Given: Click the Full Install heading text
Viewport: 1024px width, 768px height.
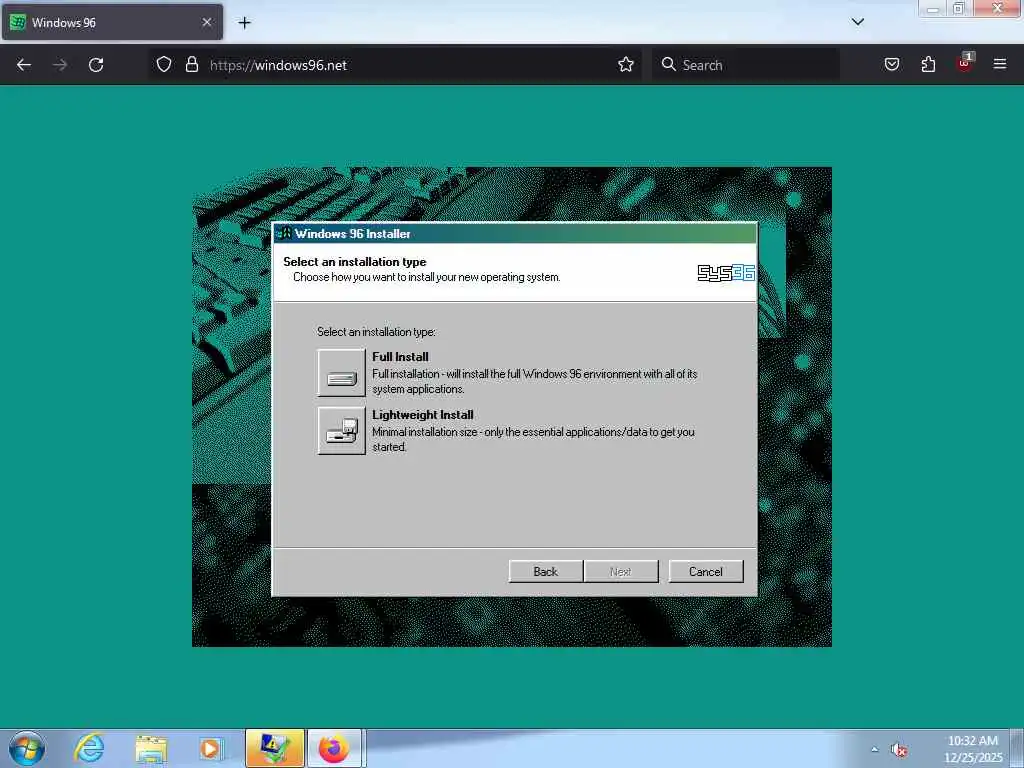Looking at the screenshot, I should tap(400, 357).
